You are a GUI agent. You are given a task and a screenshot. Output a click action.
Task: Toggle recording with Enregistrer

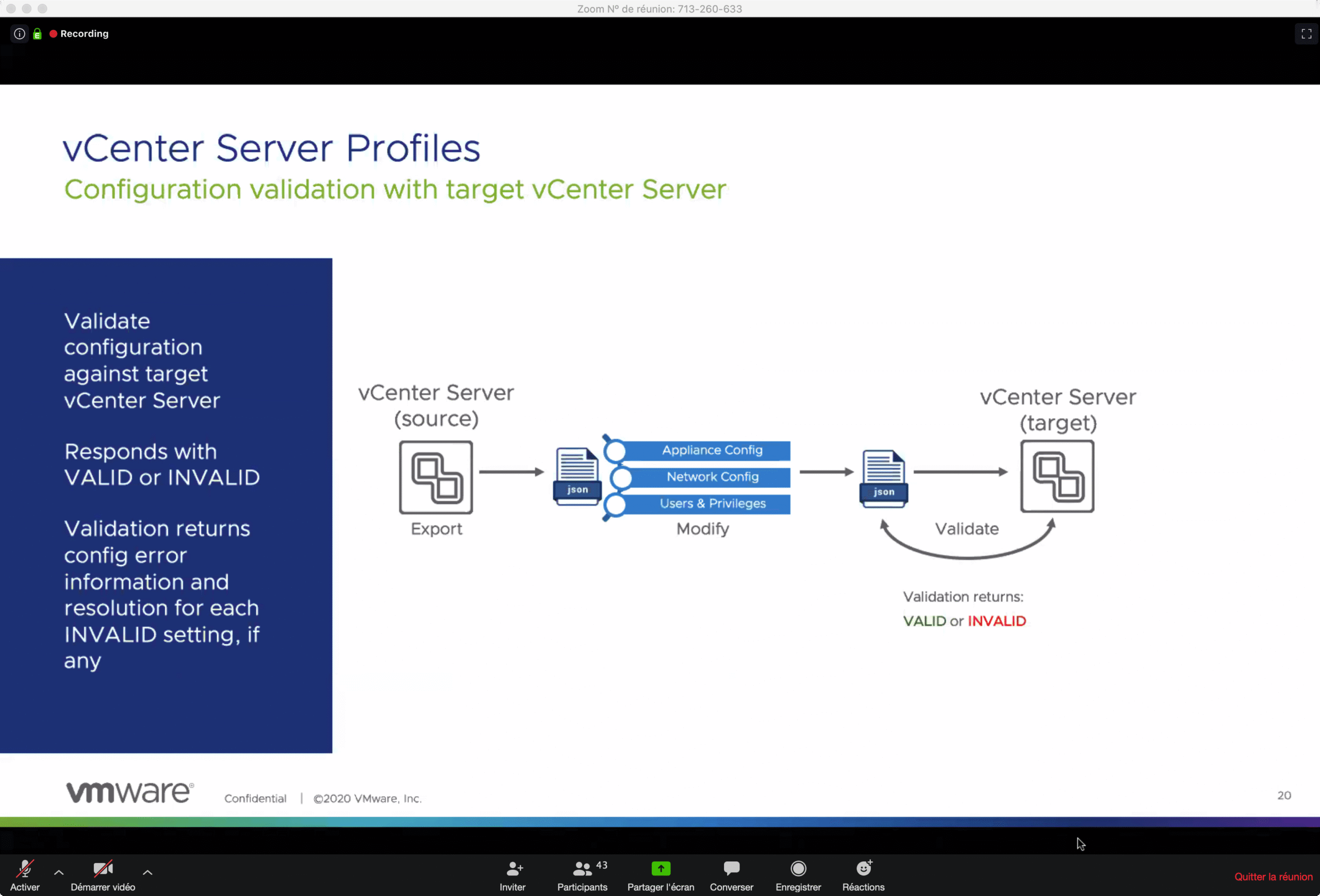[798, 875]
